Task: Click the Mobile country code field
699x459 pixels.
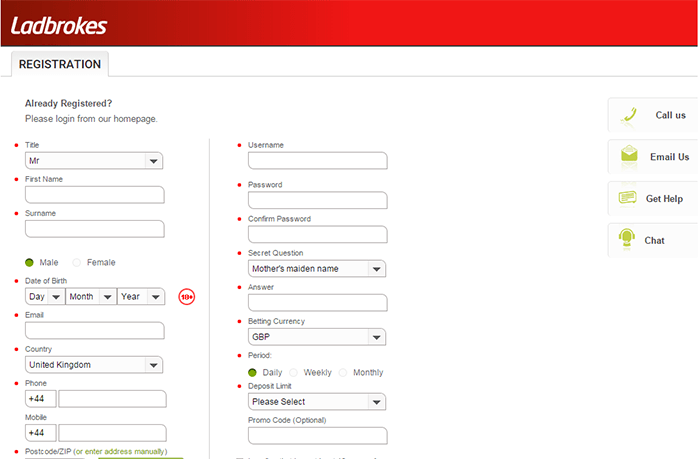Action: (x=41, y=433)
